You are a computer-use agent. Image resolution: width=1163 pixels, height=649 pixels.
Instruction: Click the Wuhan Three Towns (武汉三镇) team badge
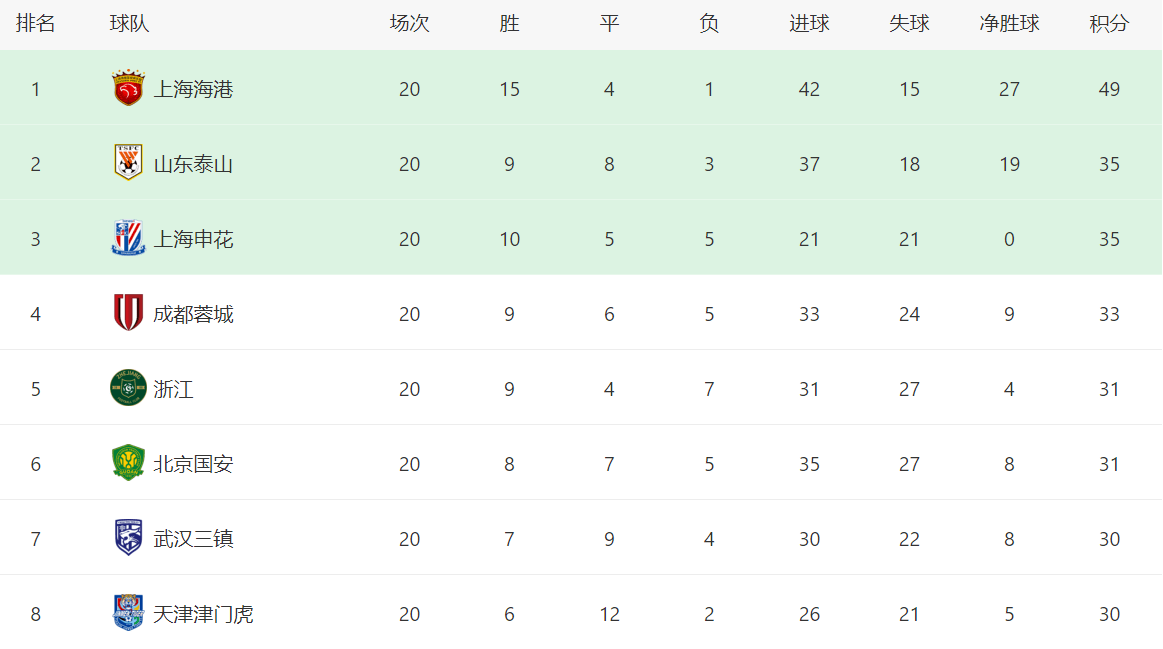pos(128,538)
